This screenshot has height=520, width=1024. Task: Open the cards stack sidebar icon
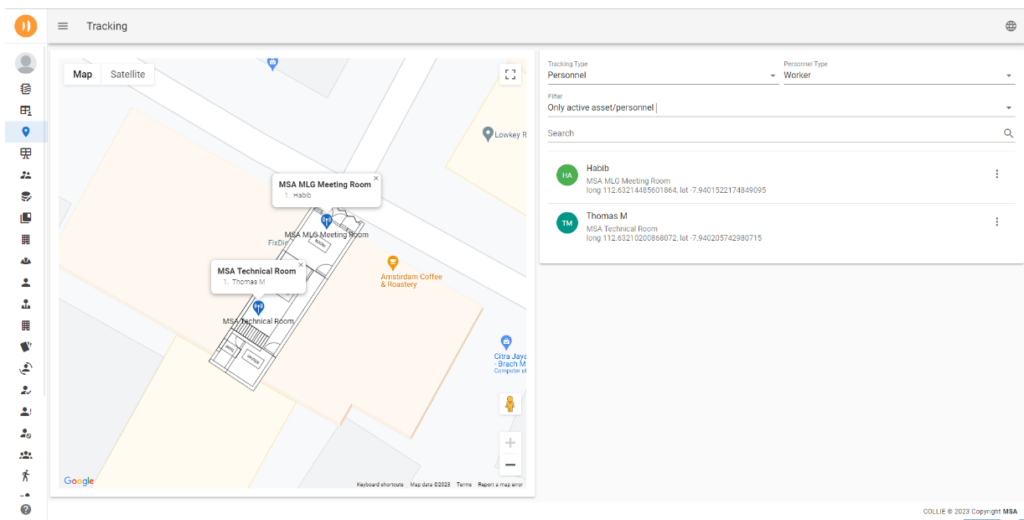25,347
